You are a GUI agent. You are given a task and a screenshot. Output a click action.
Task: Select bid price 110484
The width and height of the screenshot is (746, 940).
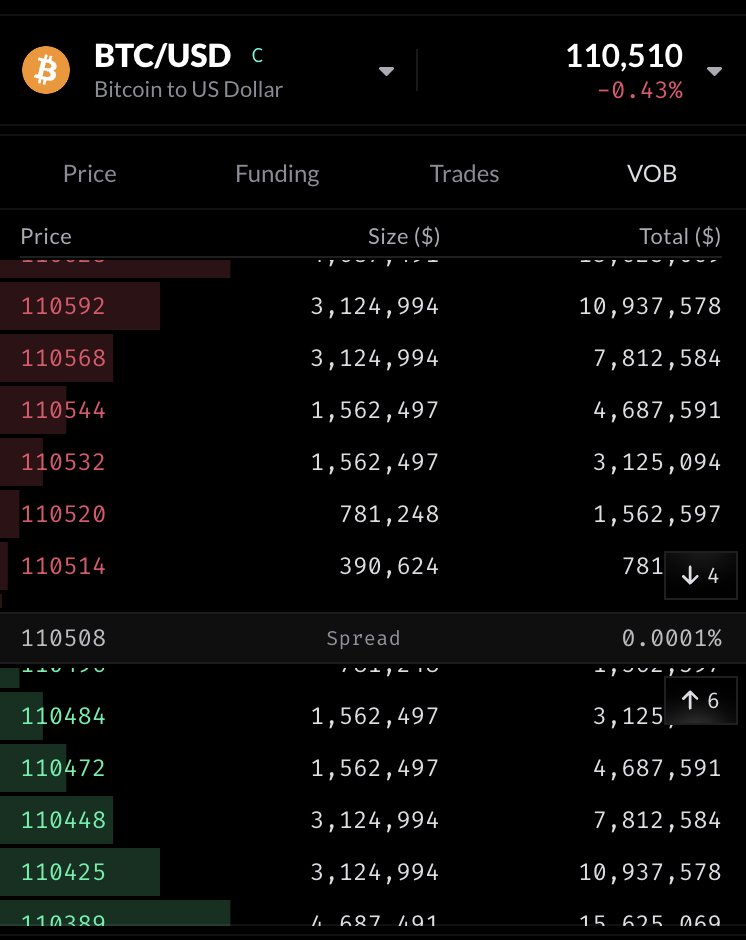tap(64, 716)
